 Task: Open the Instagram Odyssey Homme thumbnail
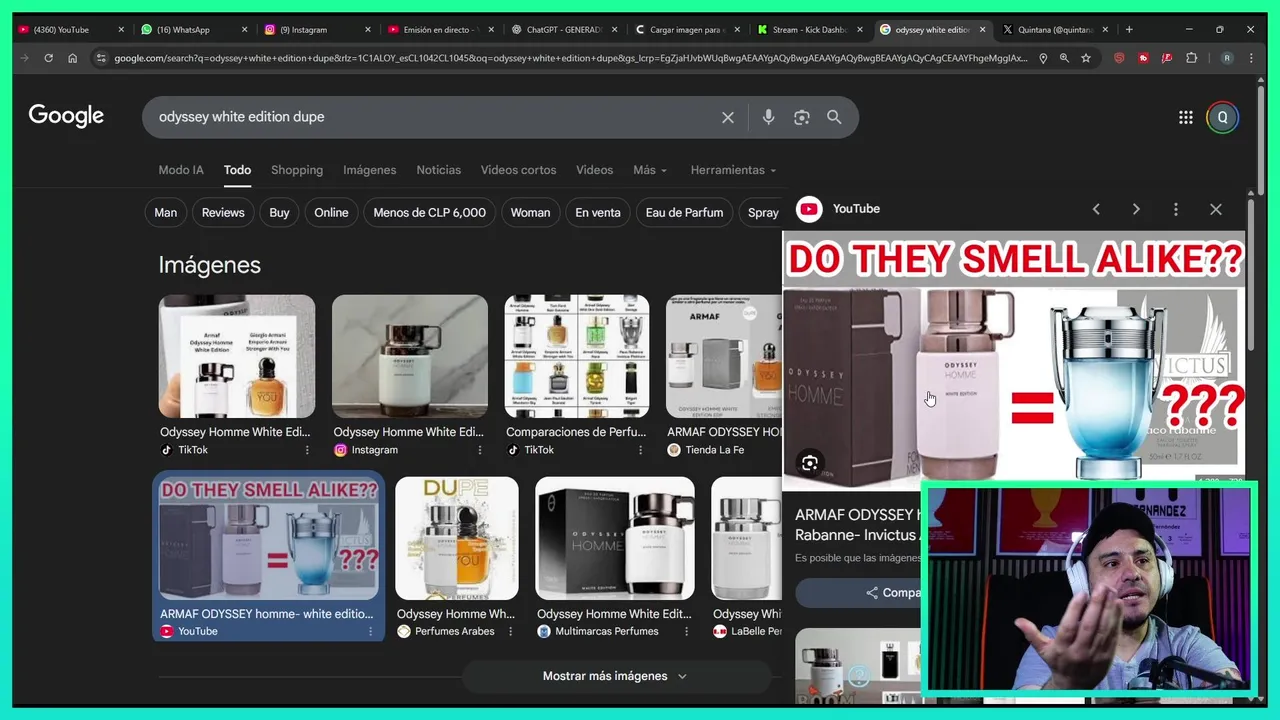click(x=410, y=356)
